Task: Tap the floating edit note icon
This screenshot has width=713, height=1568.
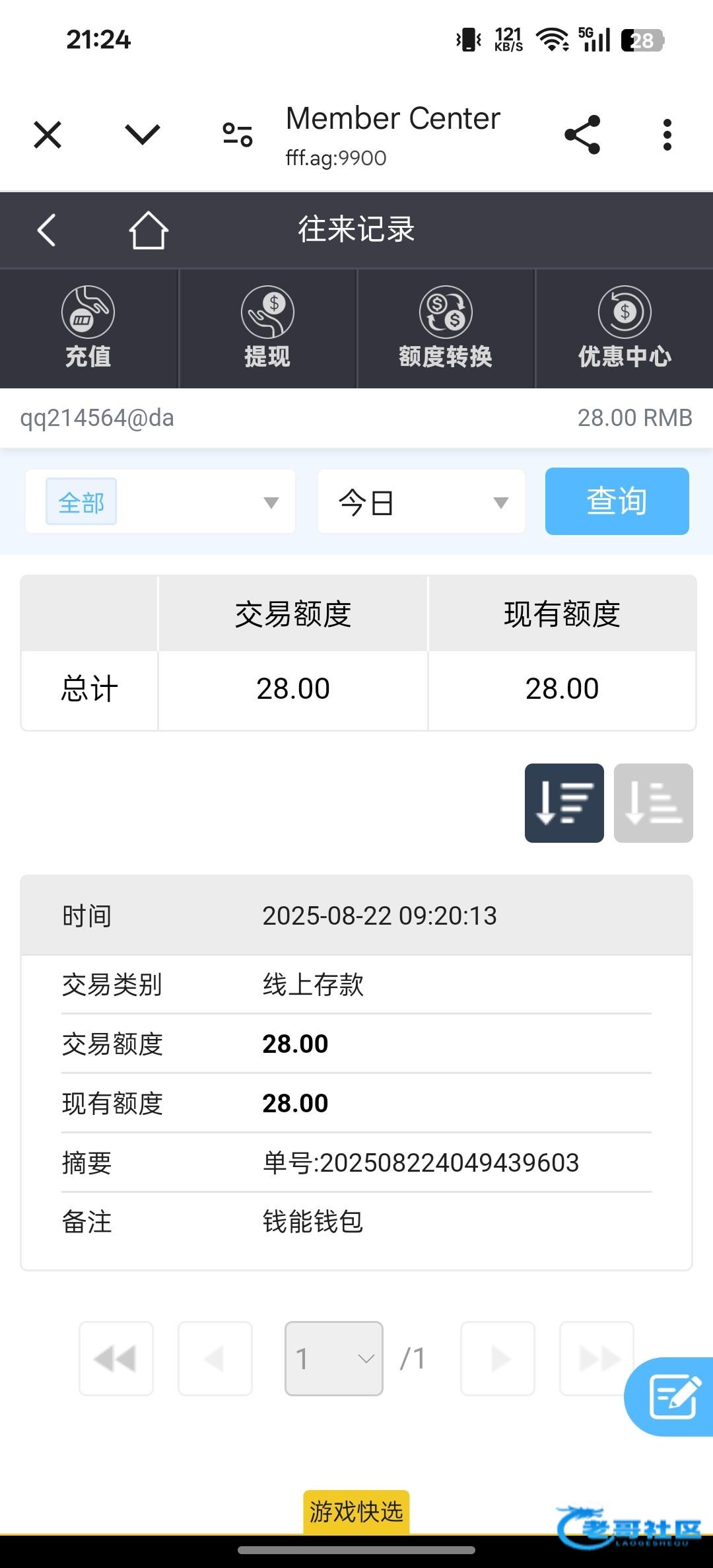Action: click(x=673, y=1396)
